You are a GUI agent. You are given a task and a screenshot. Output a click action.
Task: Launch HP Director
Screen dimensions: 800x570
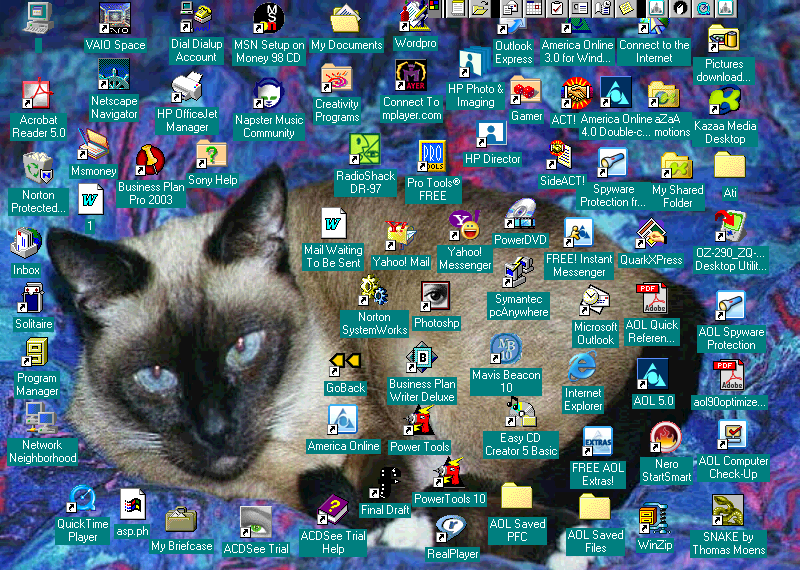(x=491, y=134)
